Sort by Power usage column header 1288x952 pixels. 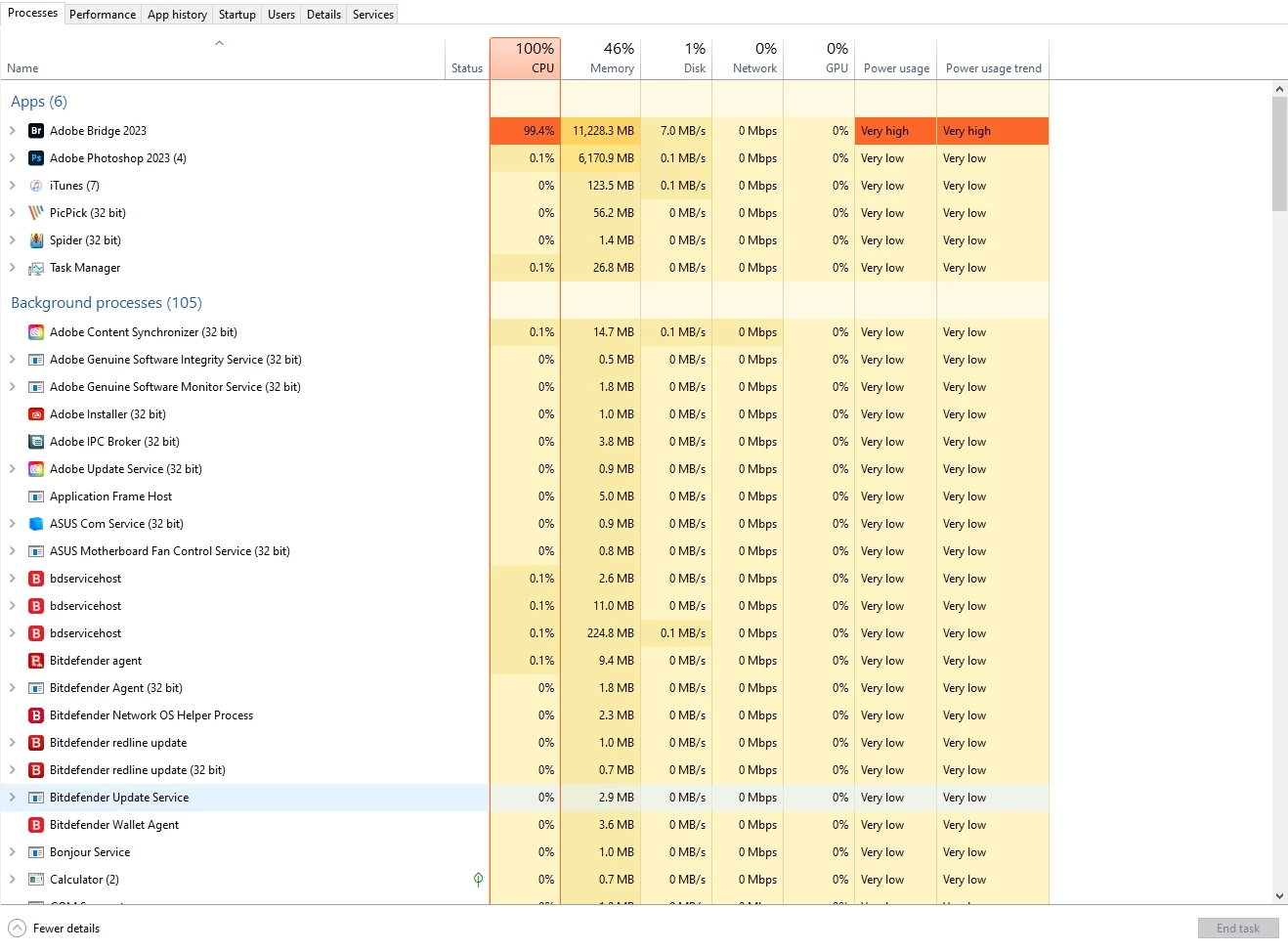[x=896, y=59]
